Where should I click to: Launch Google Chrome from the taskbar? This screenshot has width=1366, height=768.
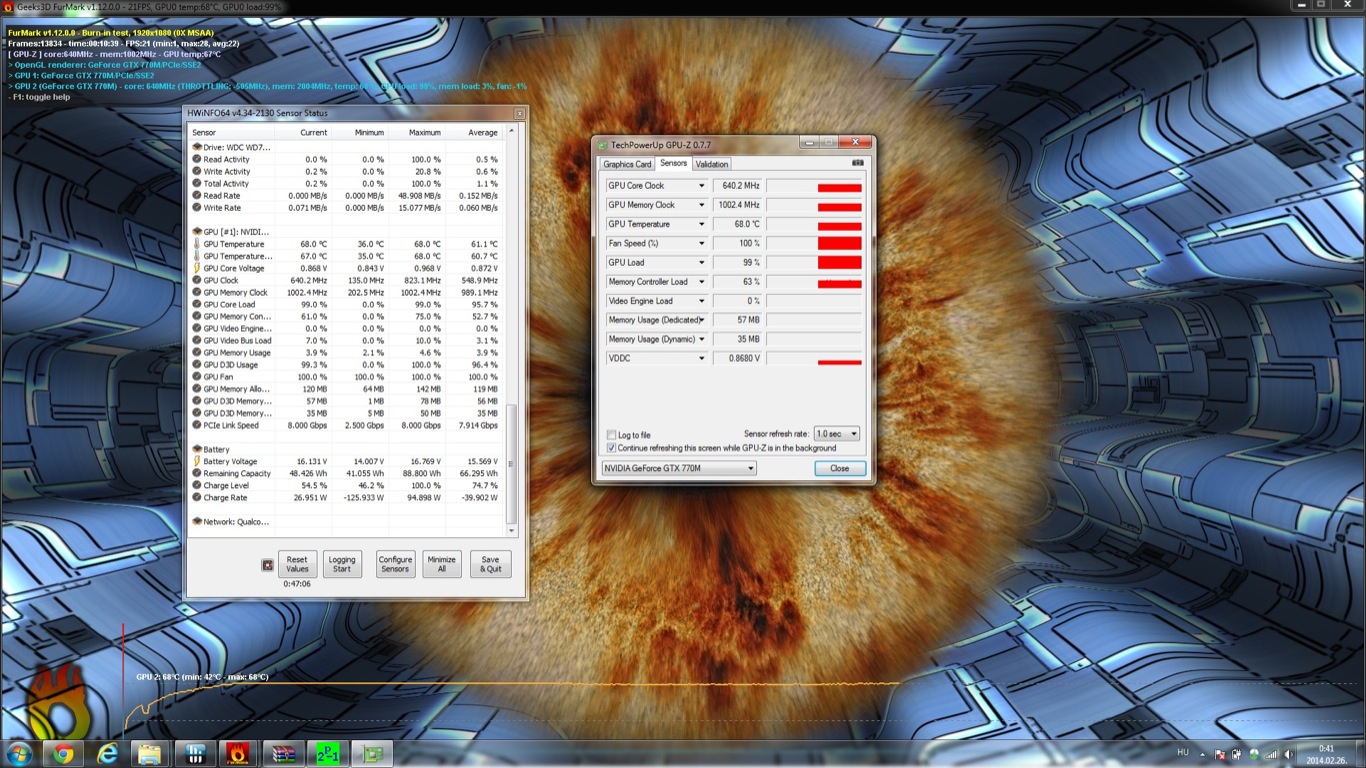click(x=63, y=753)
